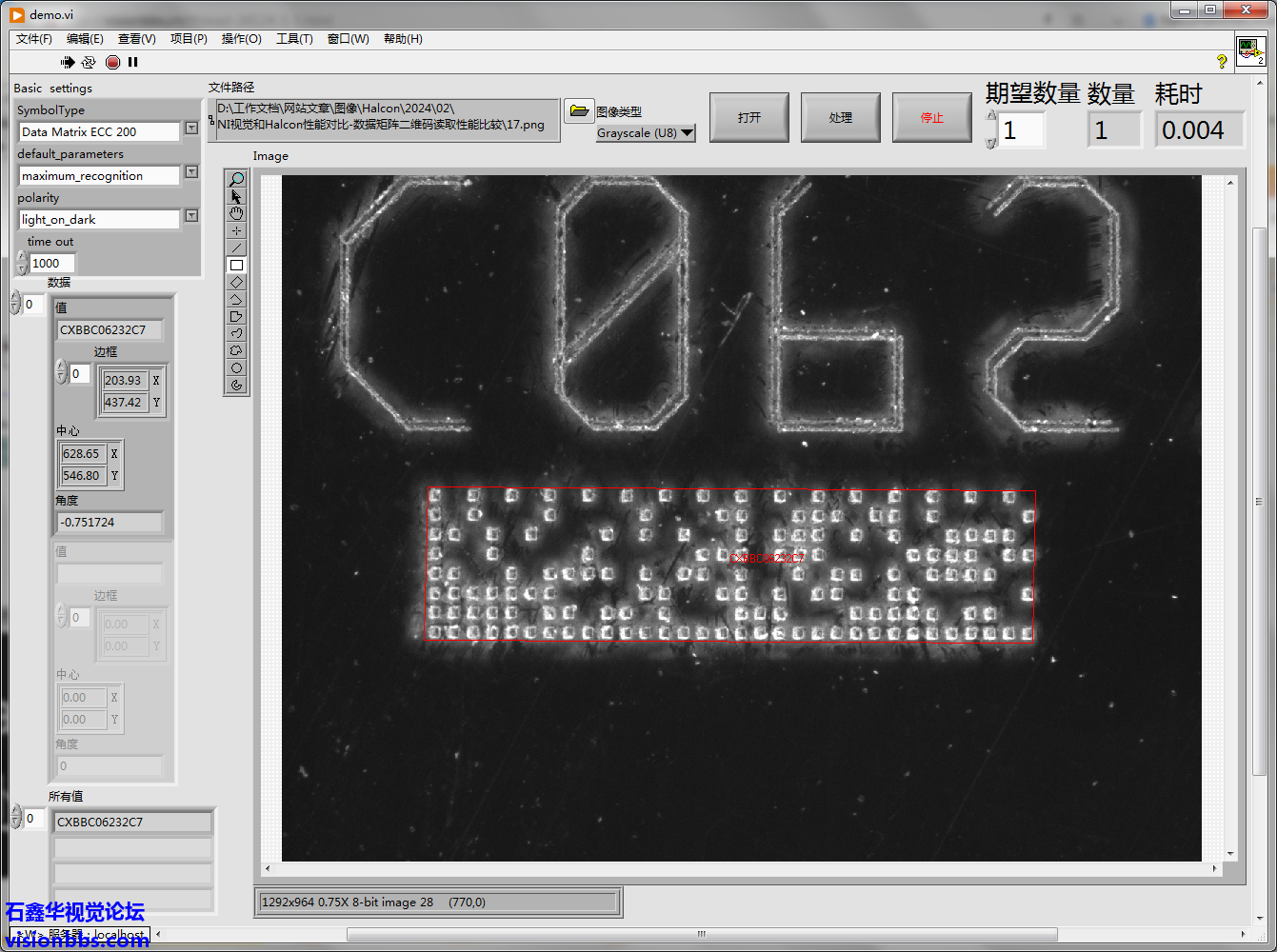Click the folder browse icon for file path

point(578,110)
